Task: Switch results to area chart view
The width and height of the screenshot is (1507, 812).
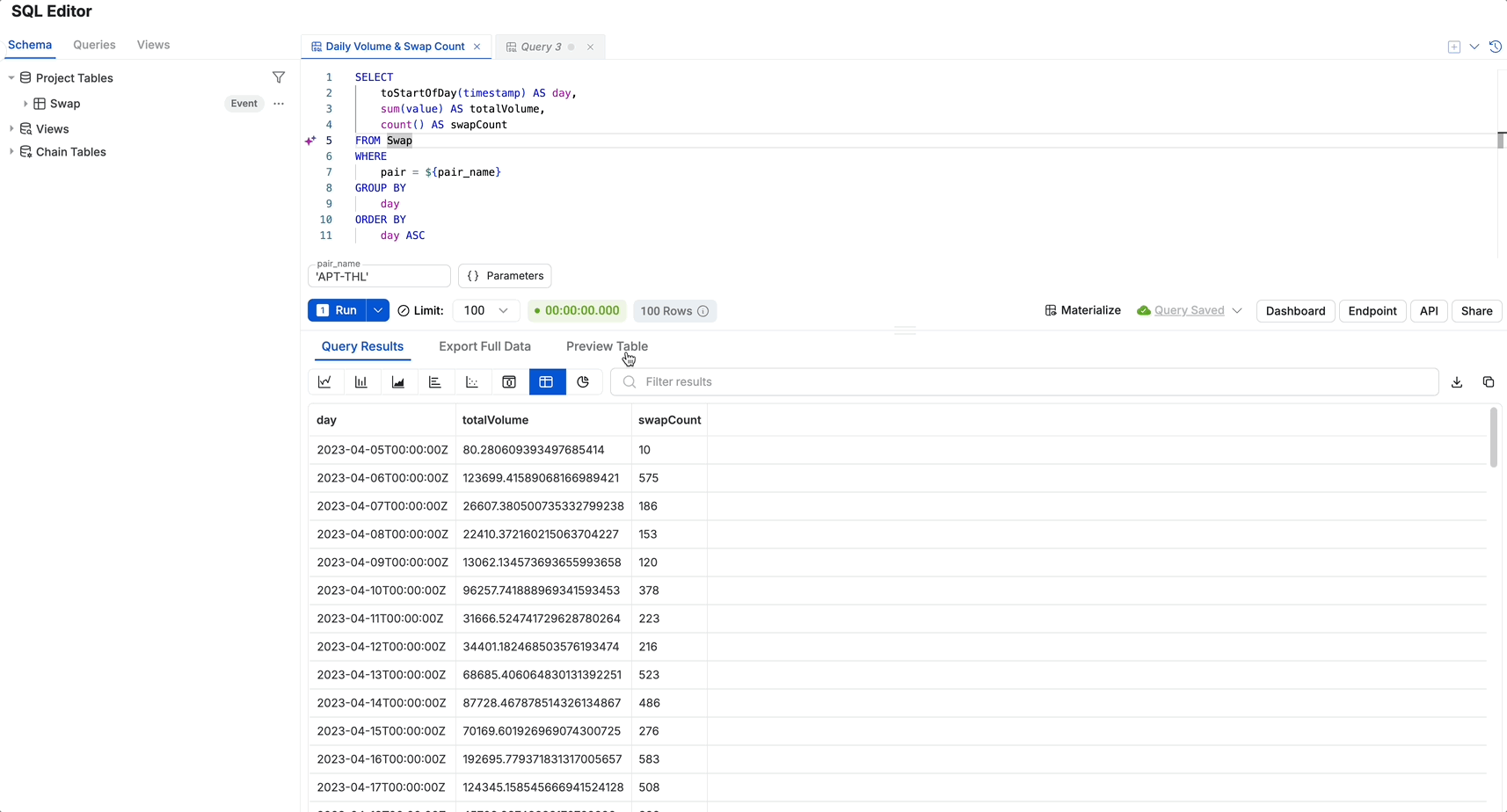Action: tap(398, 382)
